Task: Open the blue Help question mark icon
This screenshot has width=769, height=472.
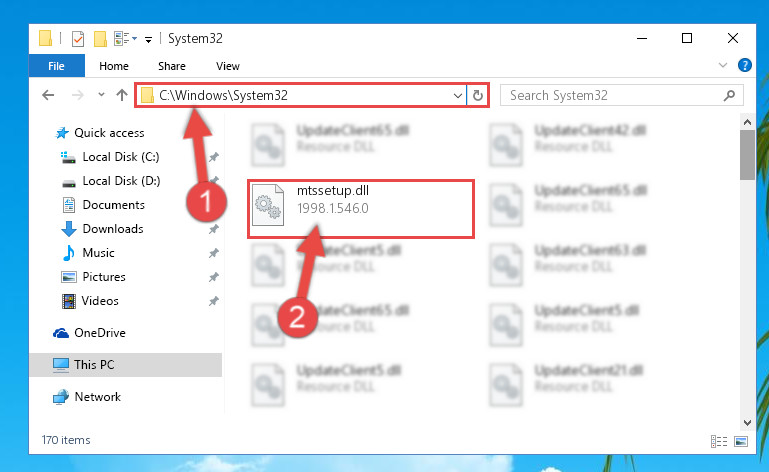Action: pyautogui.click(x=744, y=65)
